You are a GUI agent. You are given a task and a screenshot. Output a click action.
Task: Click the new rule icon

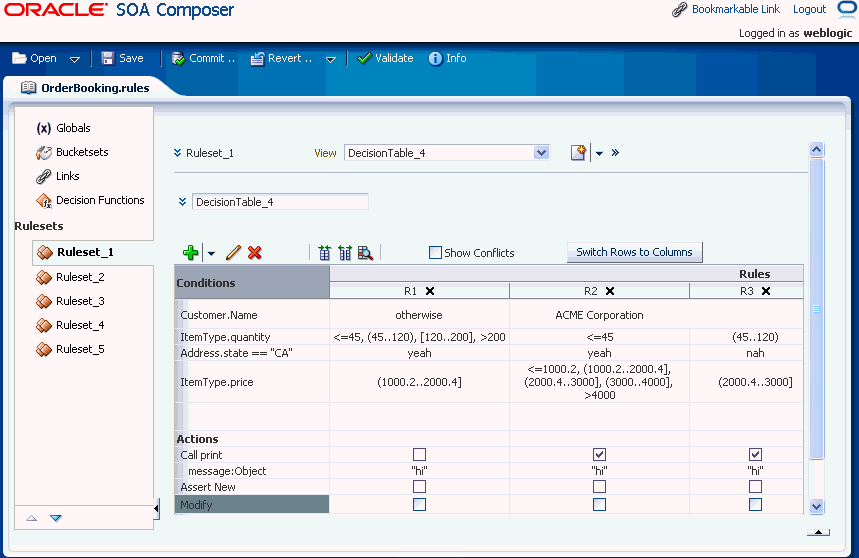pos(579,153)
